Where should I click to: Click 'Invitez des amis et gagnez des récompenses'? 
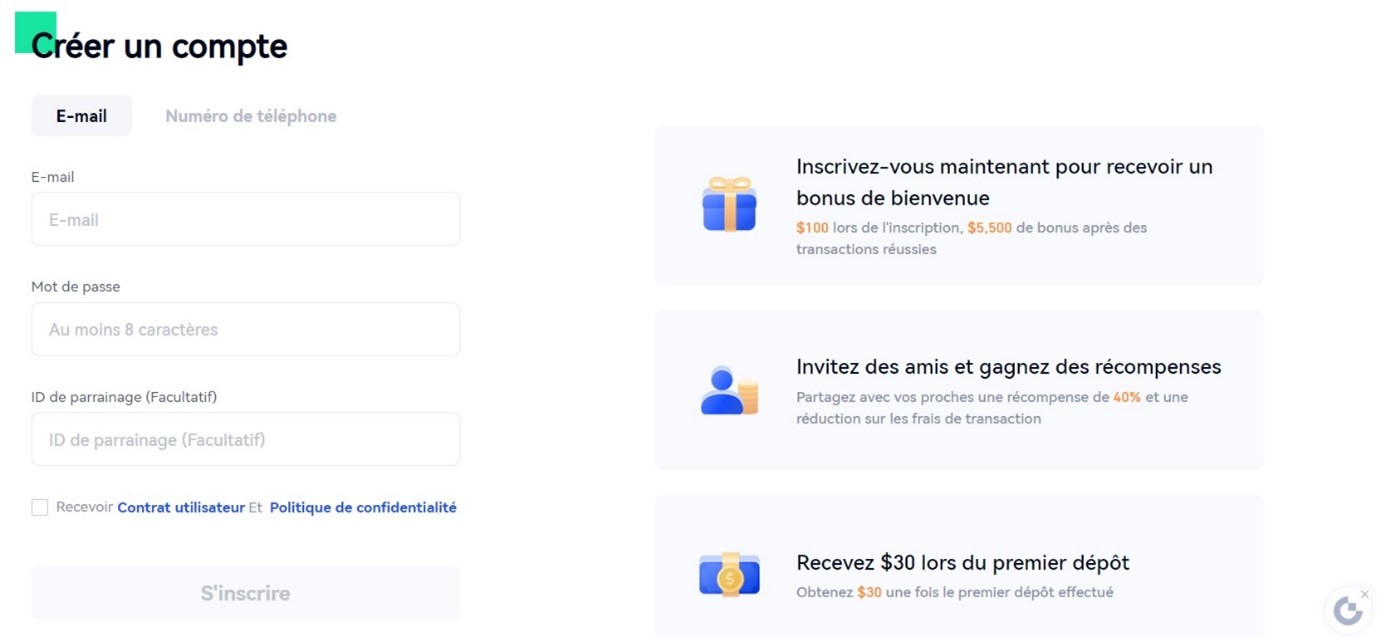[1008, 367]
